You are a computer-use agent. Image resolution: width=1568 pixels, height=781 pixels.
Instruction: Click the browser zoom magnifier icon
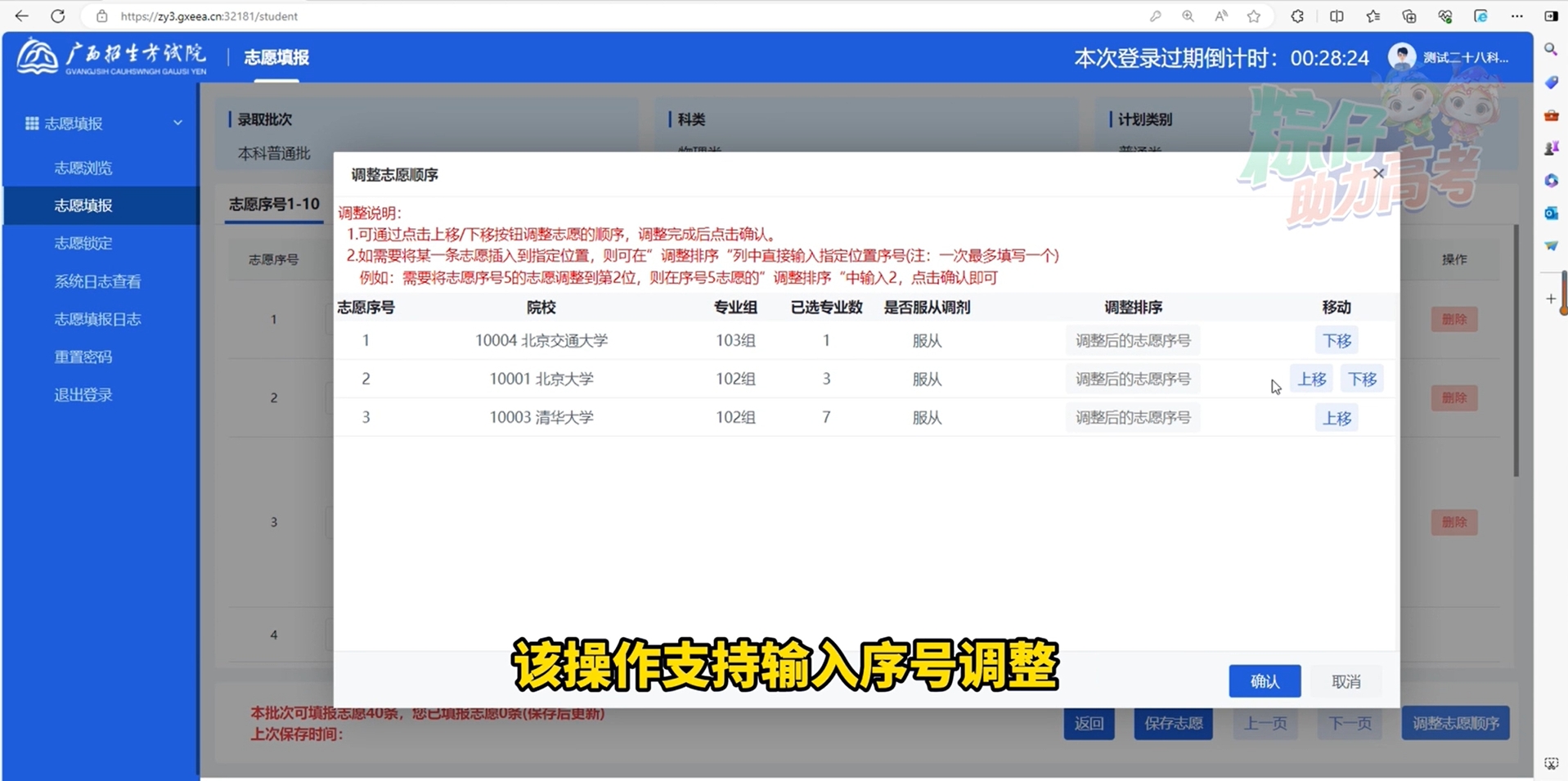tap(1188, 16)
